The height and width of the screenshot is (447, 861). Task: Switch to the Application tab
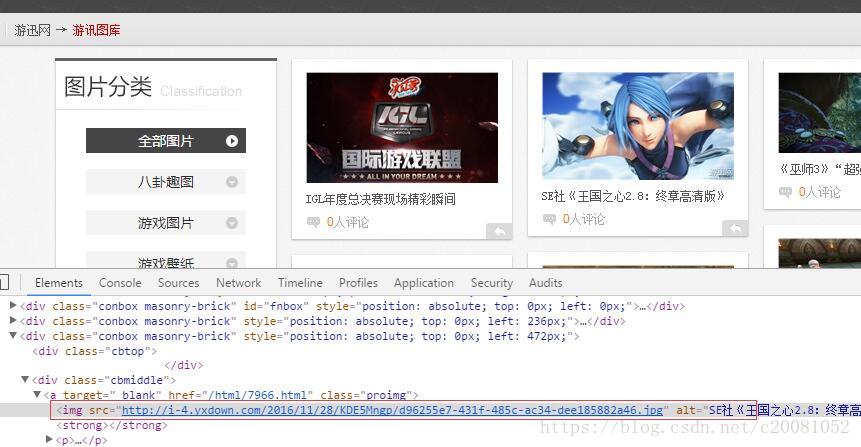[x=424, y=283]
